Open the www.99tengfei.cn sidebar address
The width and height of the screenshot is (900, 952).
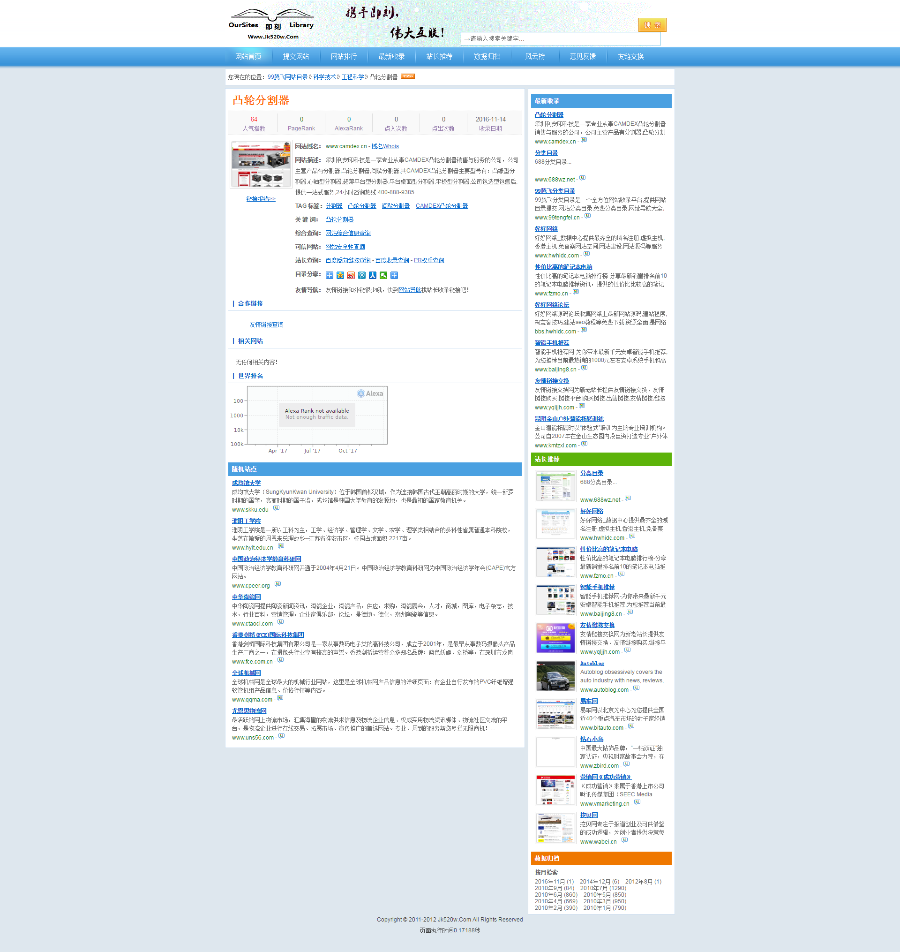click(x=557, y=217)
